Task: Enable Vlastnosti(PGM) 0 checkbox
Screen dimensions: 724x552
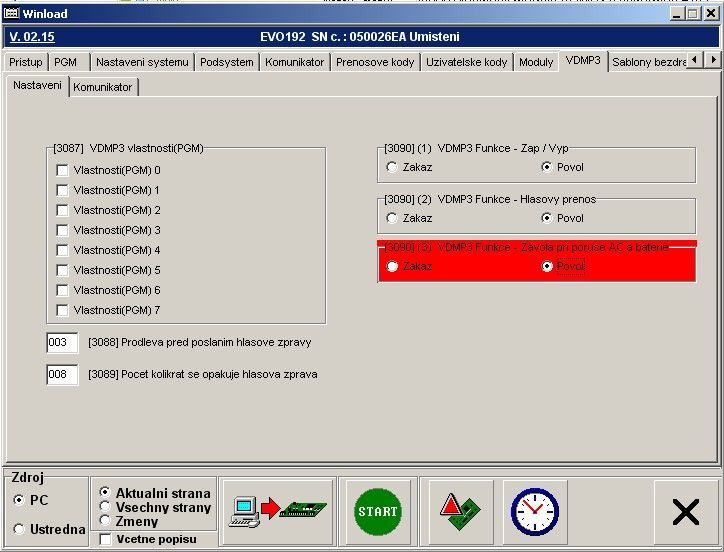Action: tap(63, 170)
